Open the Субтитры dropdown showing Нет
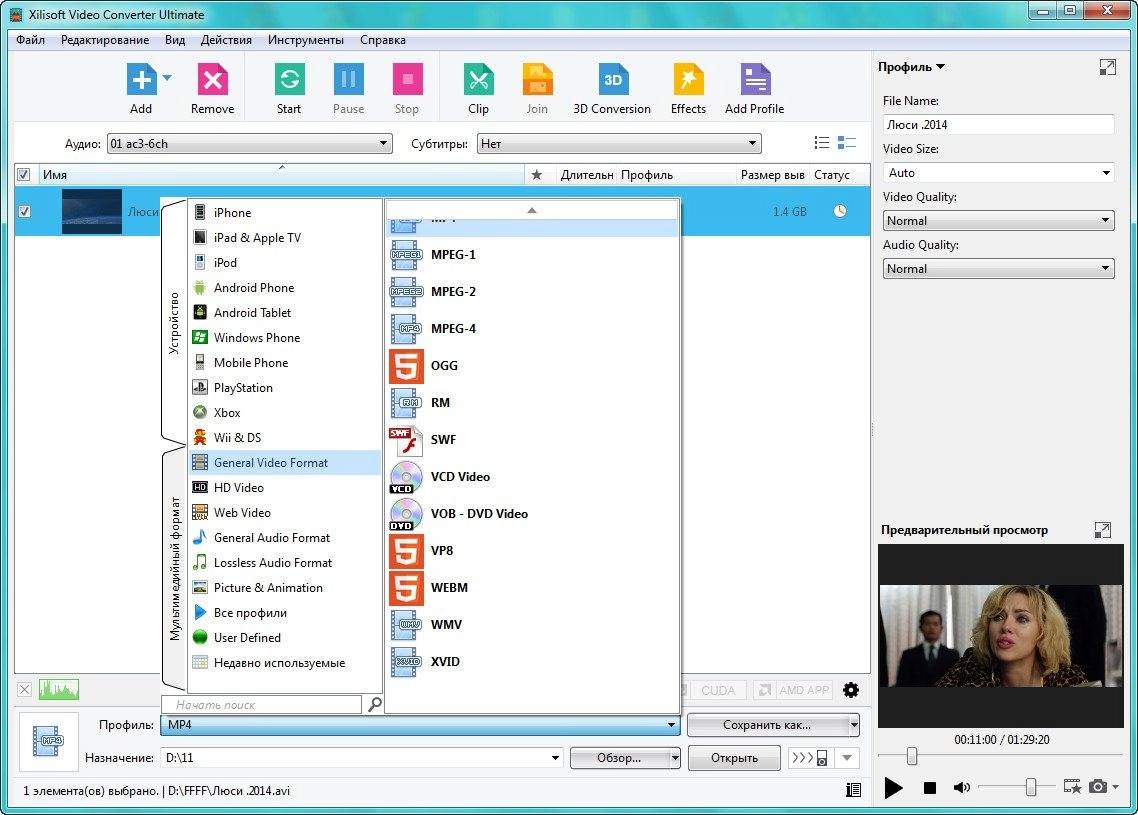The height and width of the screenshot is (815, 1138). [619, 144]
